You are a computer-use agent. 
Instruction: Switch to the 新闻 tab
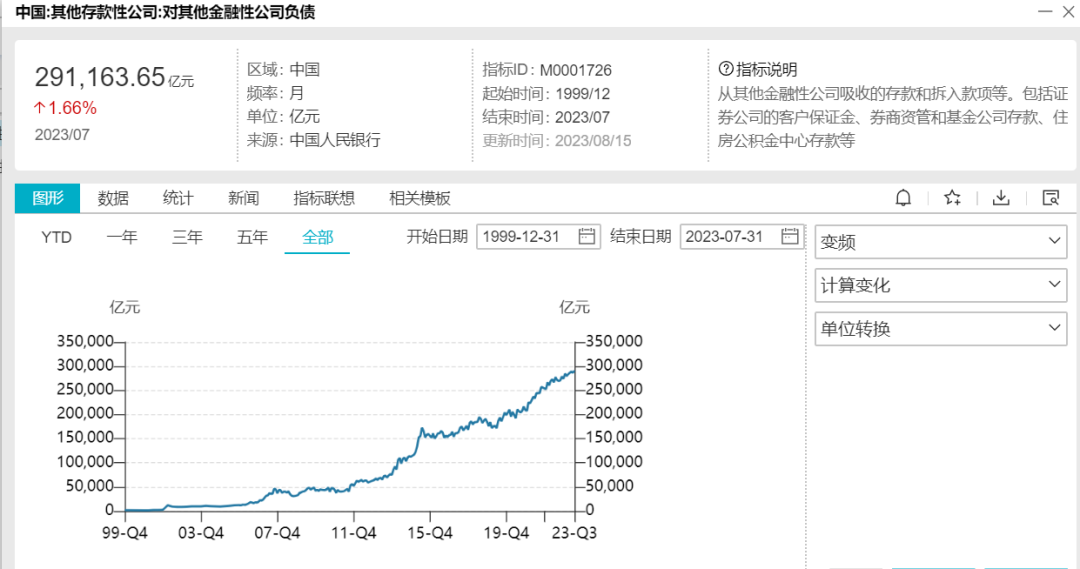click(x=243, y=198)
